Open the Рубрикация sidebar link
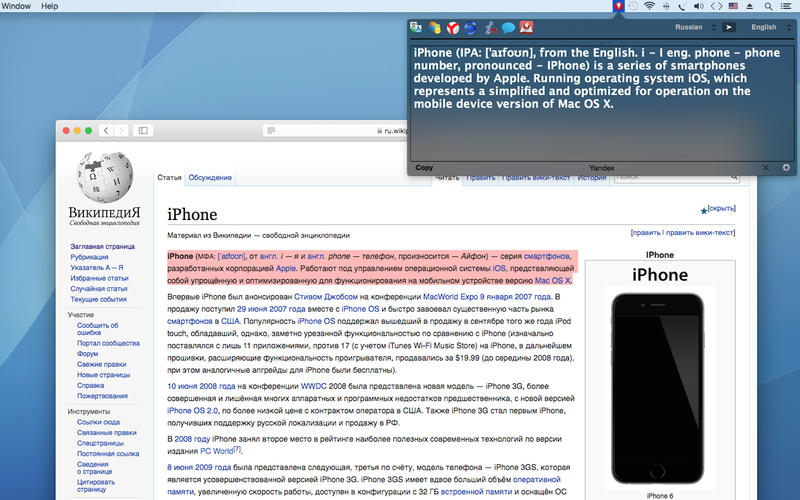 pyautogui.click(x=89, y=257)
